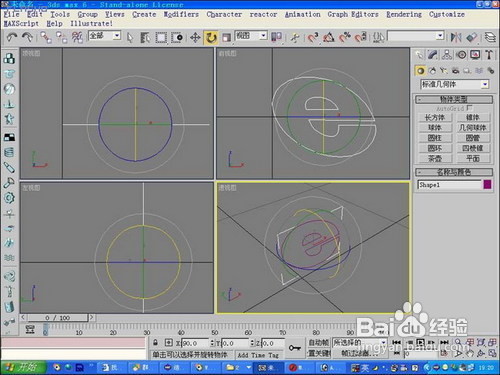Open the MAXScript menu
Screen dimensions: 500x375
(21, 24)
